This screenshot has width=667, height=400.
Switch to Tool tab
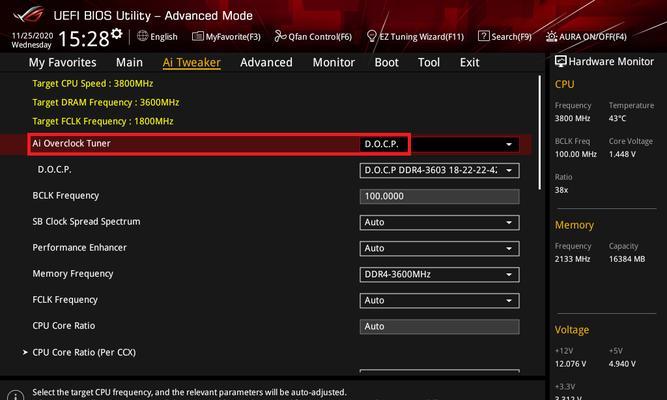tap(429, 63)
